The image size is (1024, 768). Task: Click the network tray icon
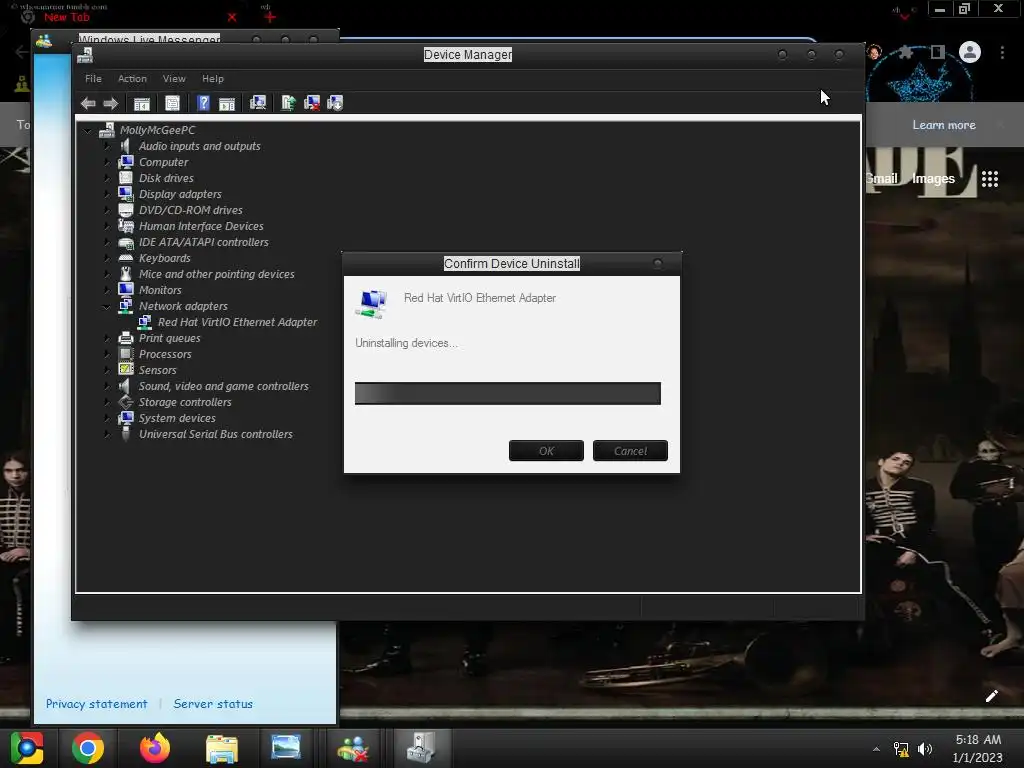901,749
